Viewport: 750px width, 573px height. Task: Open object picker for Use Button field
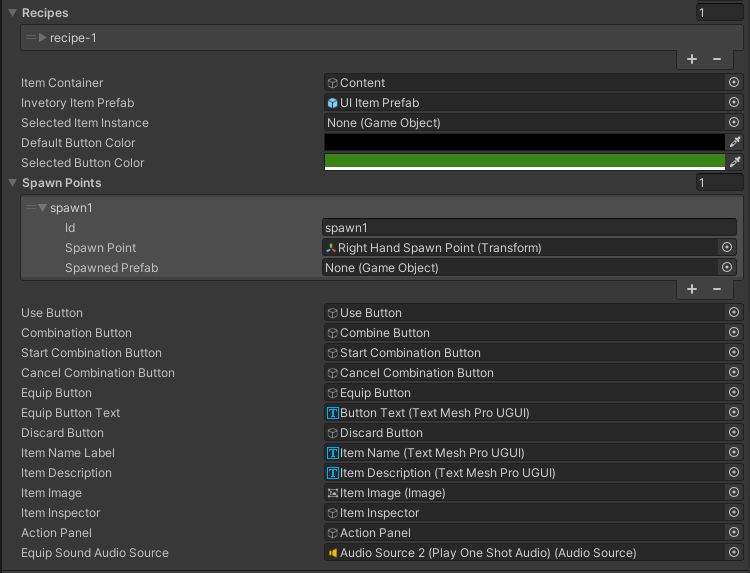(x=734, y=313)
